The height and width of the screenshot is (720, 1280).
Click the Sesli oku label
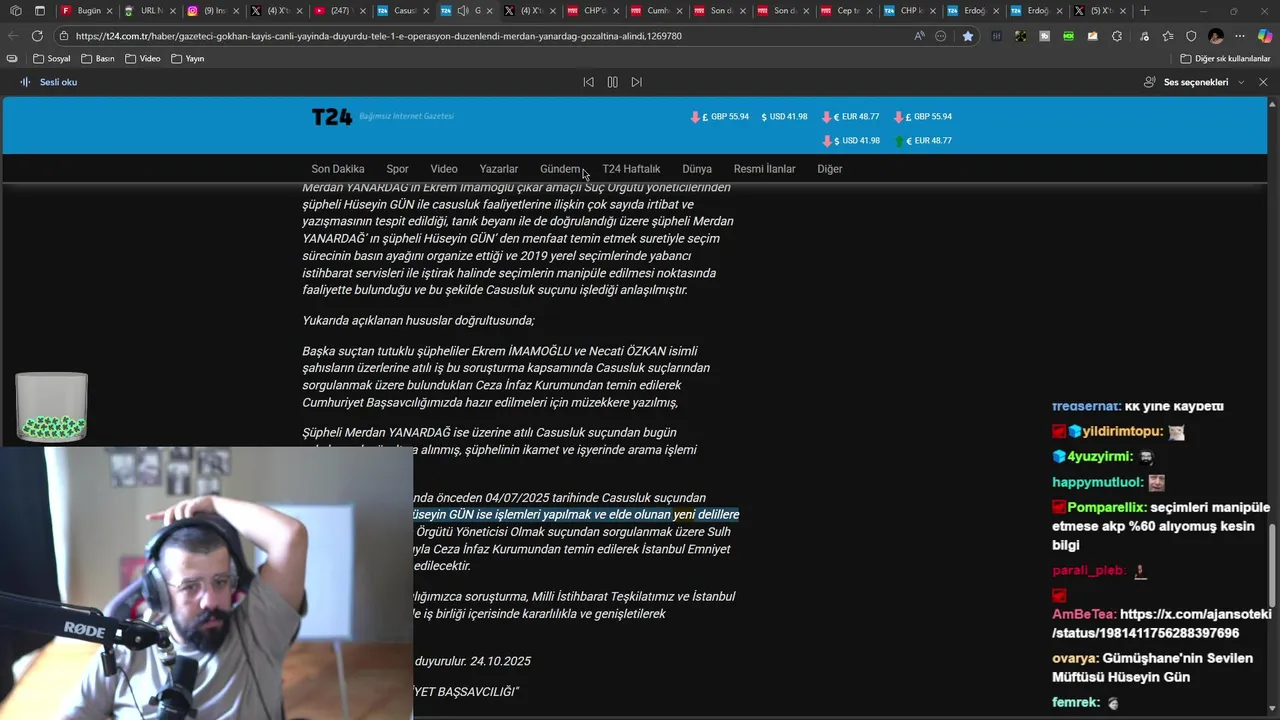[58, 82]
